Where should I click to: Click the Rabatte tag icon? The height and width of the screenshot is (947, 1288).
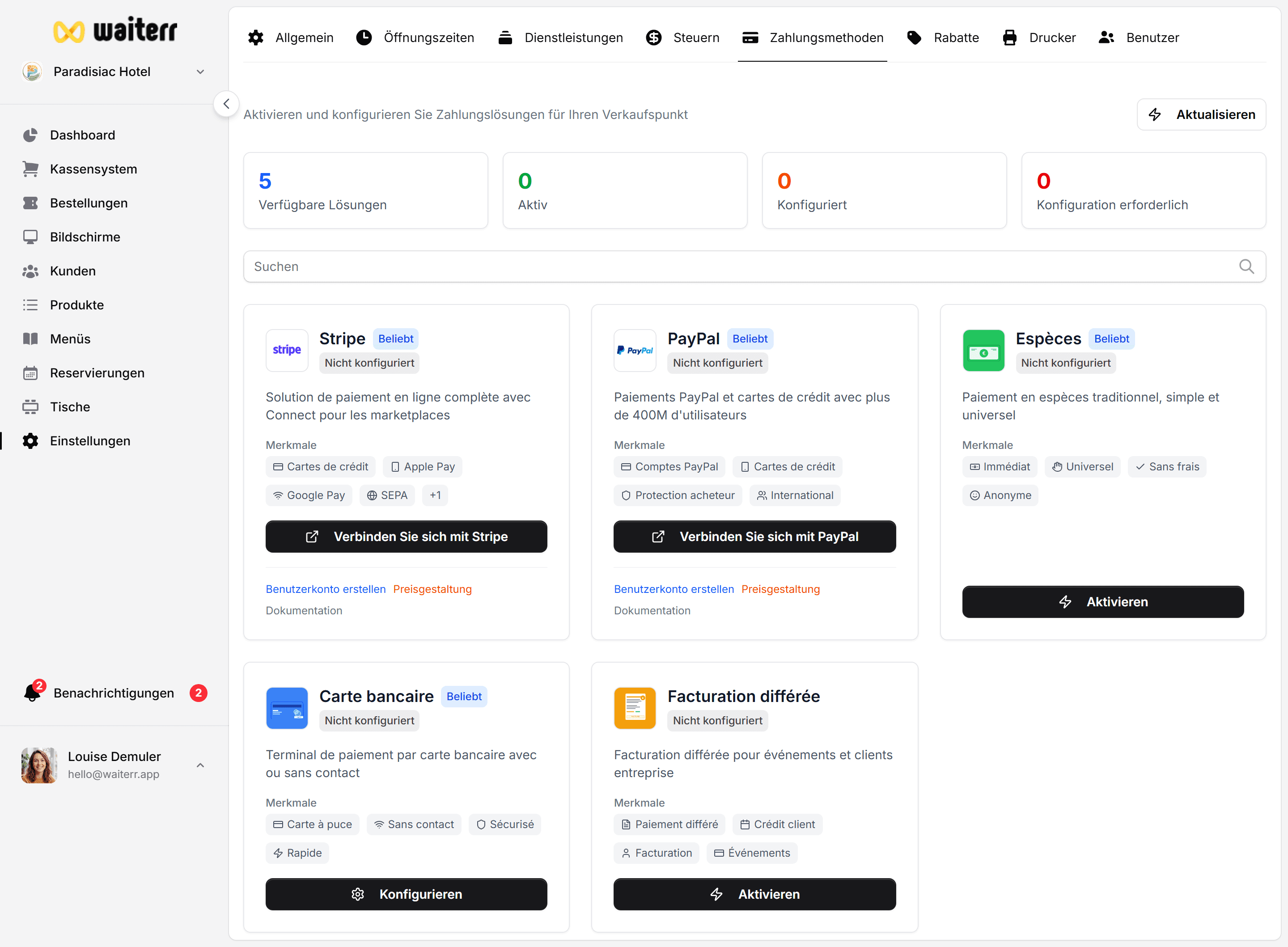914,38
